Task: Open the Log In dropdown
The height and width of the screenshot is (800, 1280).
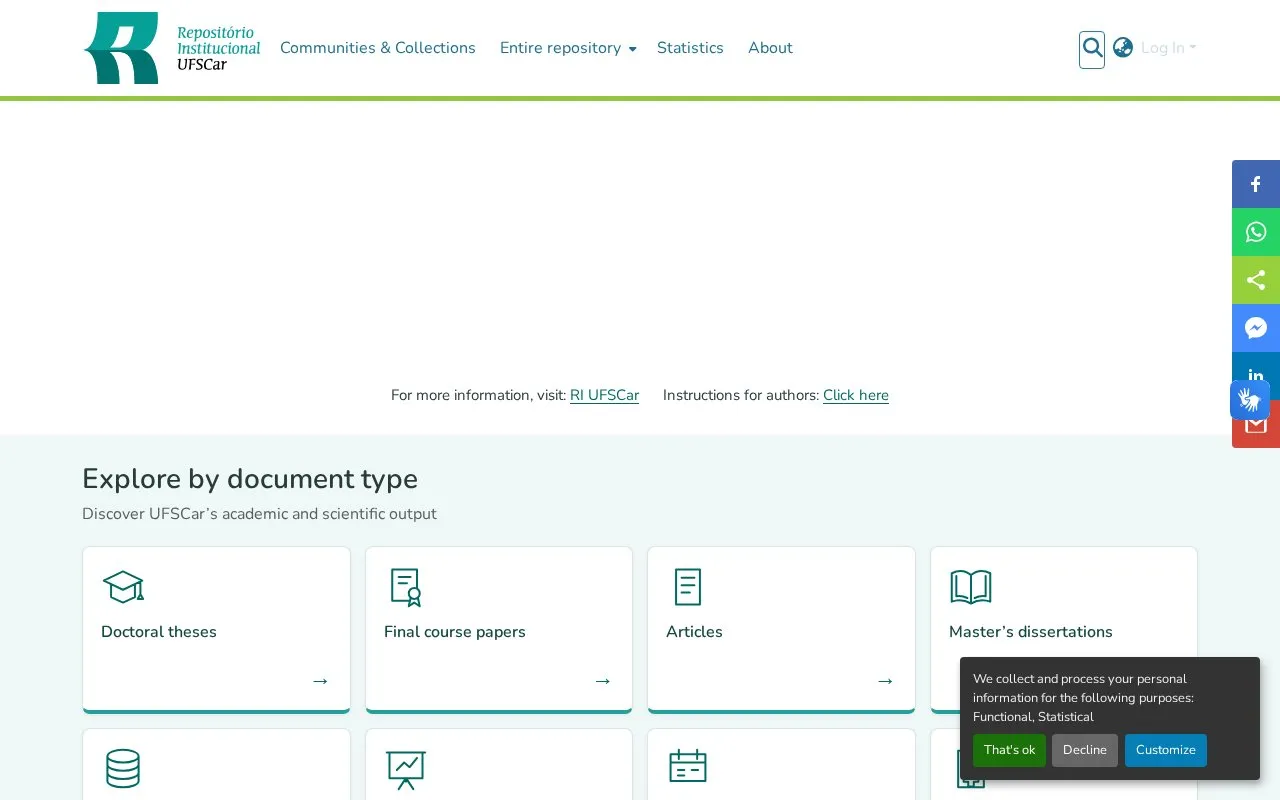Action: 1168,48
